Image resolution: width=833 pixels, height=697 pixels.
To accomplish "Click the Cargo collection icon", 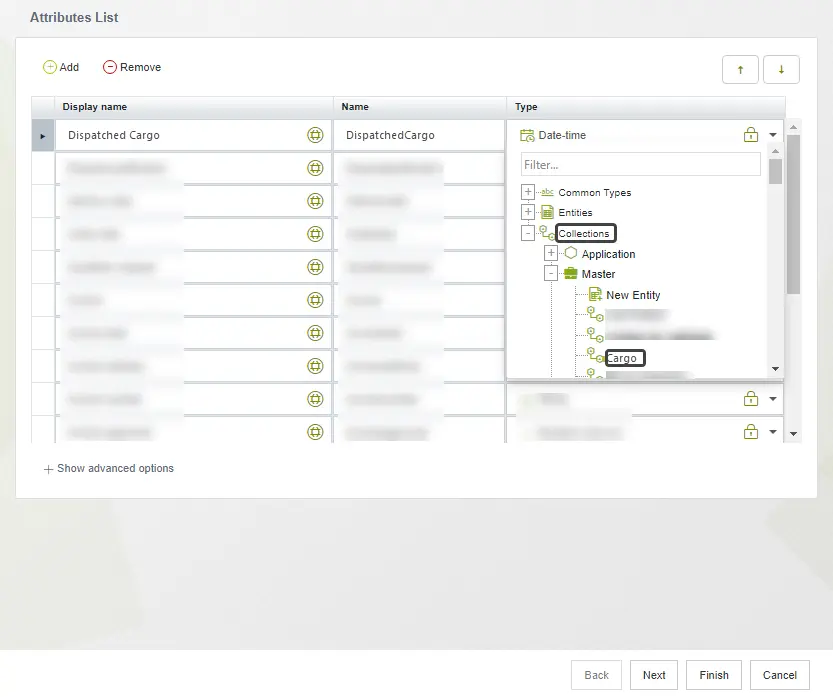I will click(x=595, y=356).
